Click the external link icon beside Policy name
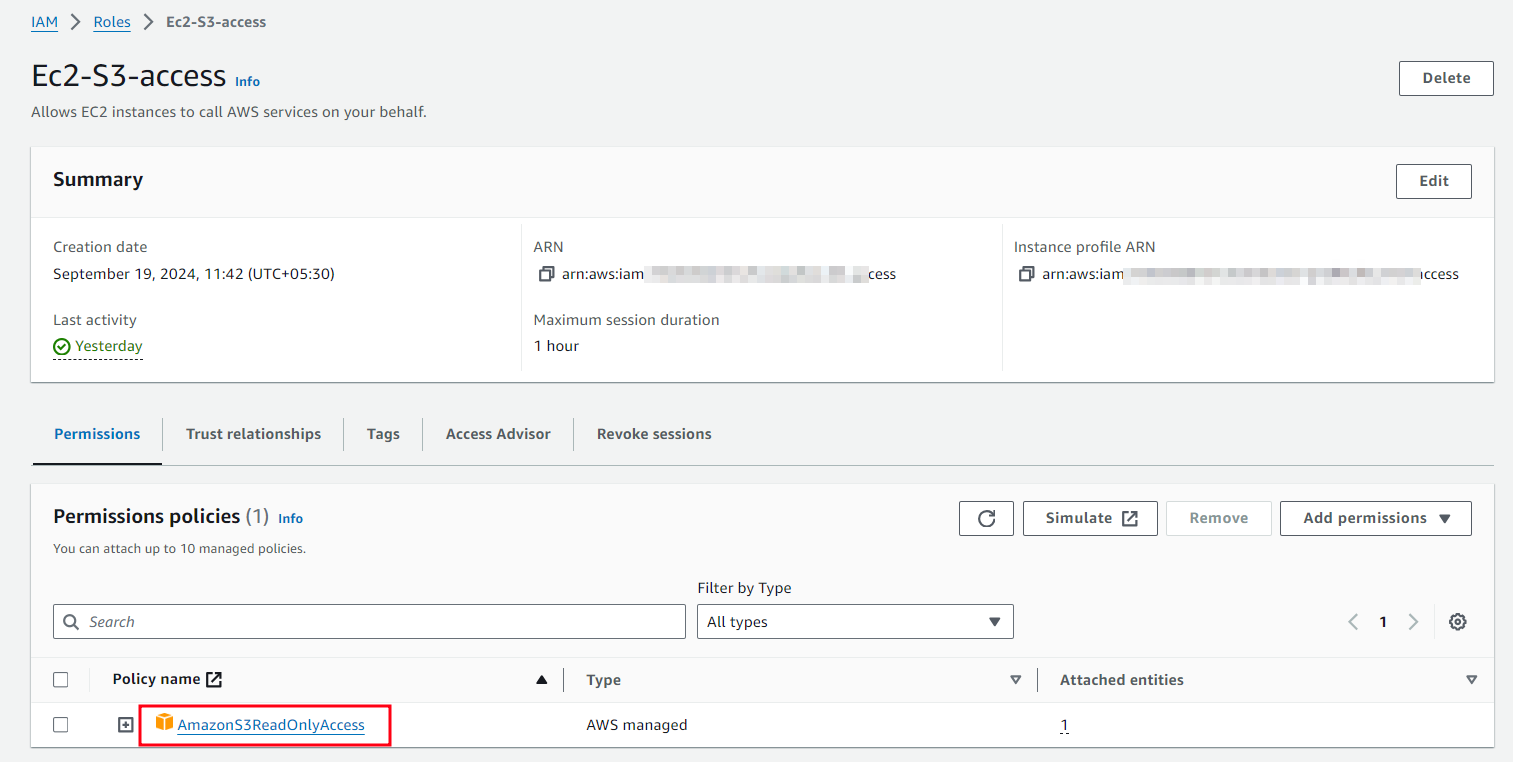This screenshot has width=1513, height=762. 214,679
